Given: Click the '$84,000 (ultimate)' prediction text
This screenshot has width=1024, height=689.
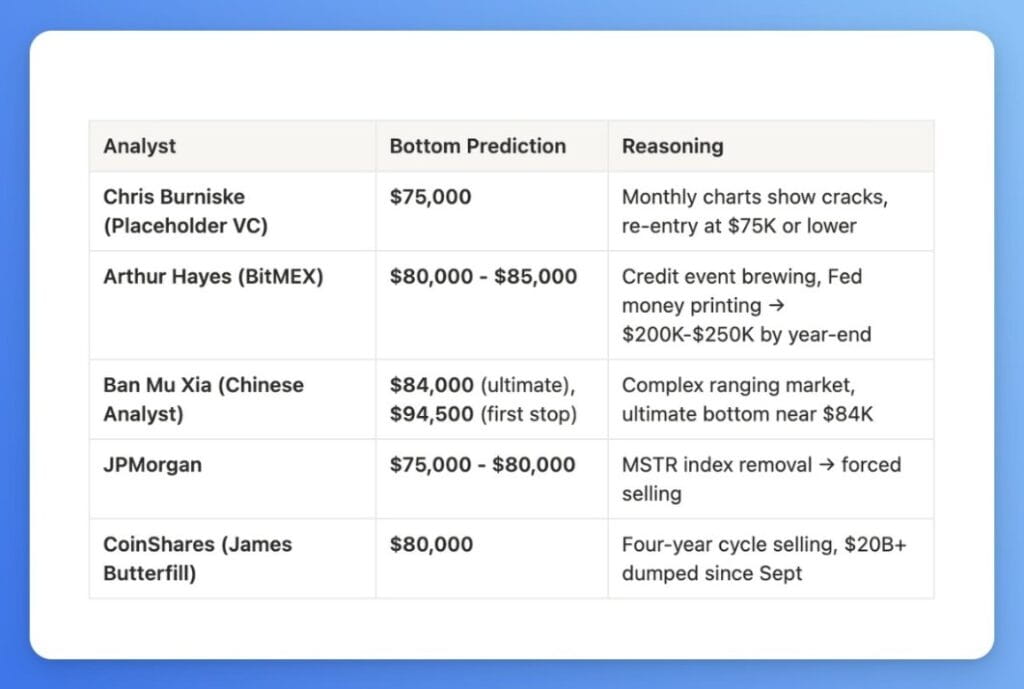Looking at the screenshot, I should tap(483, 385).
